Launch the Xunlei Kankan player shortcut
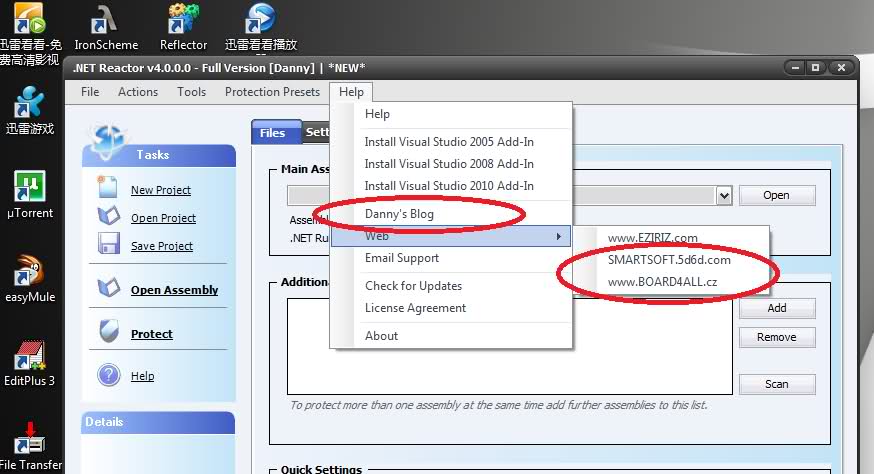The height and width of the screenshot is (474, 874). (260, 28)
